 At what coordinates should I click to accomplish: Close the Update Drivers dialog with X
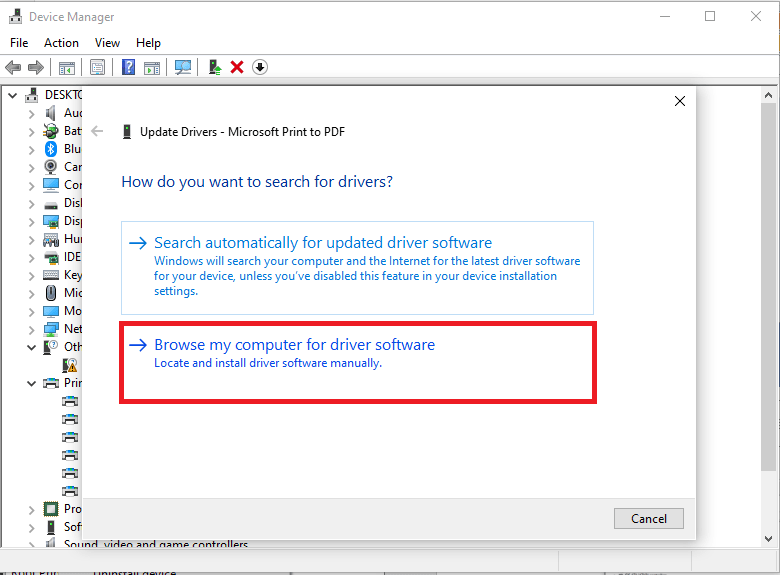pyautogui.click(x=680, y=101)
